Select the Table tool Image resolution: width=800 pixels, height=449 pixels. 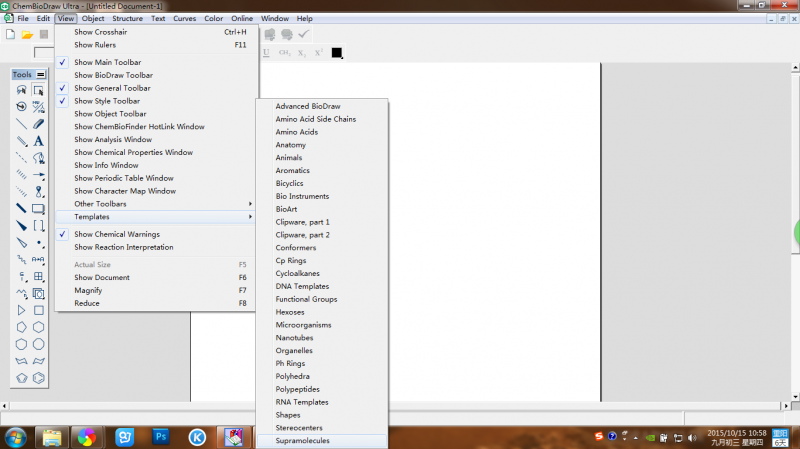(x=38, y=277)
